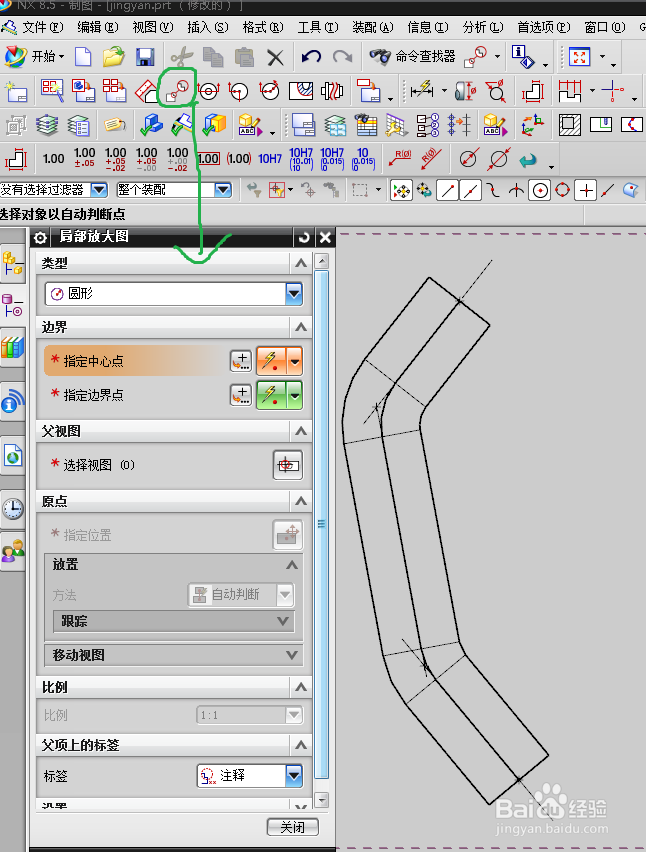Screen dimensions: 646x852
Task: Open the Assembly Navigator sidebar tab
Action: pyautogui.click(x=12, y=263)
